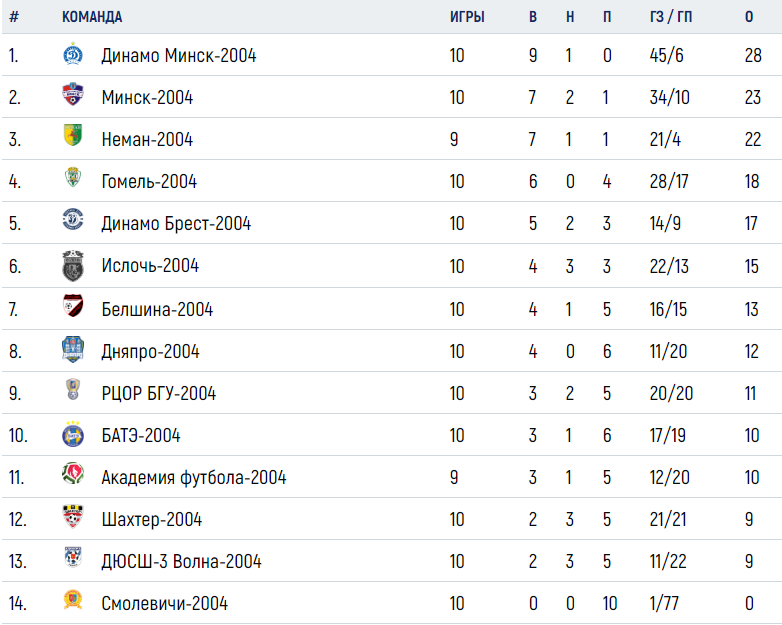Click the Неман-2004 green-yellow crest

(73, 135)
